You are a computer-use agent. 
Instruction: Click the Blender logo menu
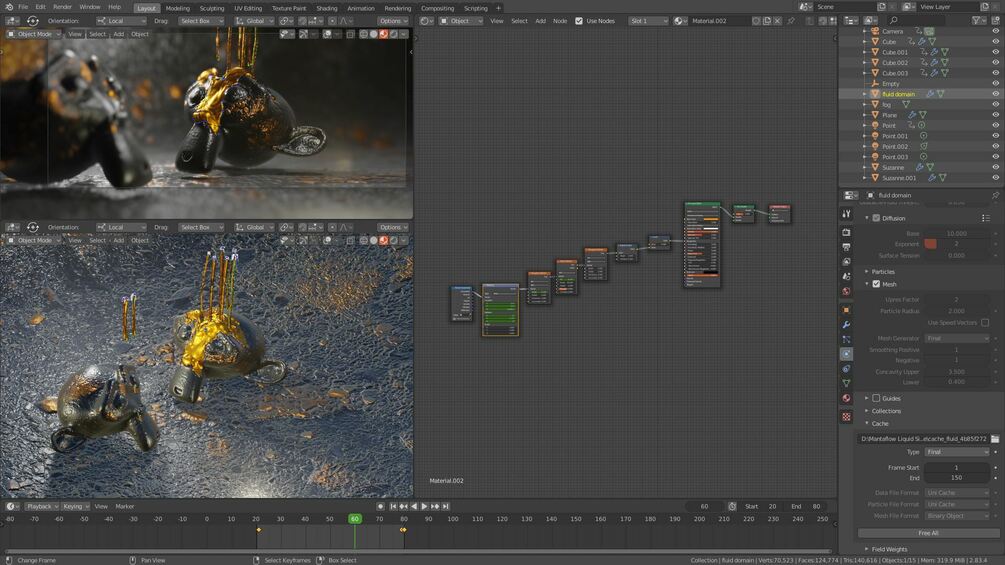pos(8,7)
